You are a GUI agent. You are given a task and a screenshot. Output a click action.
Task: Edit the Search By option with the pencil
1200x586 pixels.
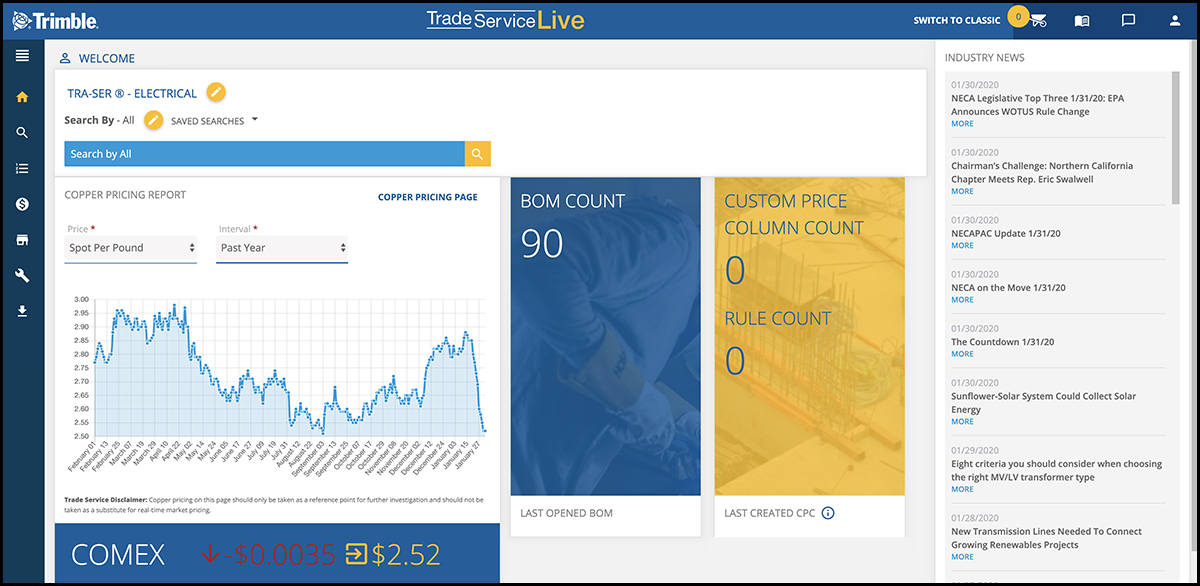click(x=153, y=120)
